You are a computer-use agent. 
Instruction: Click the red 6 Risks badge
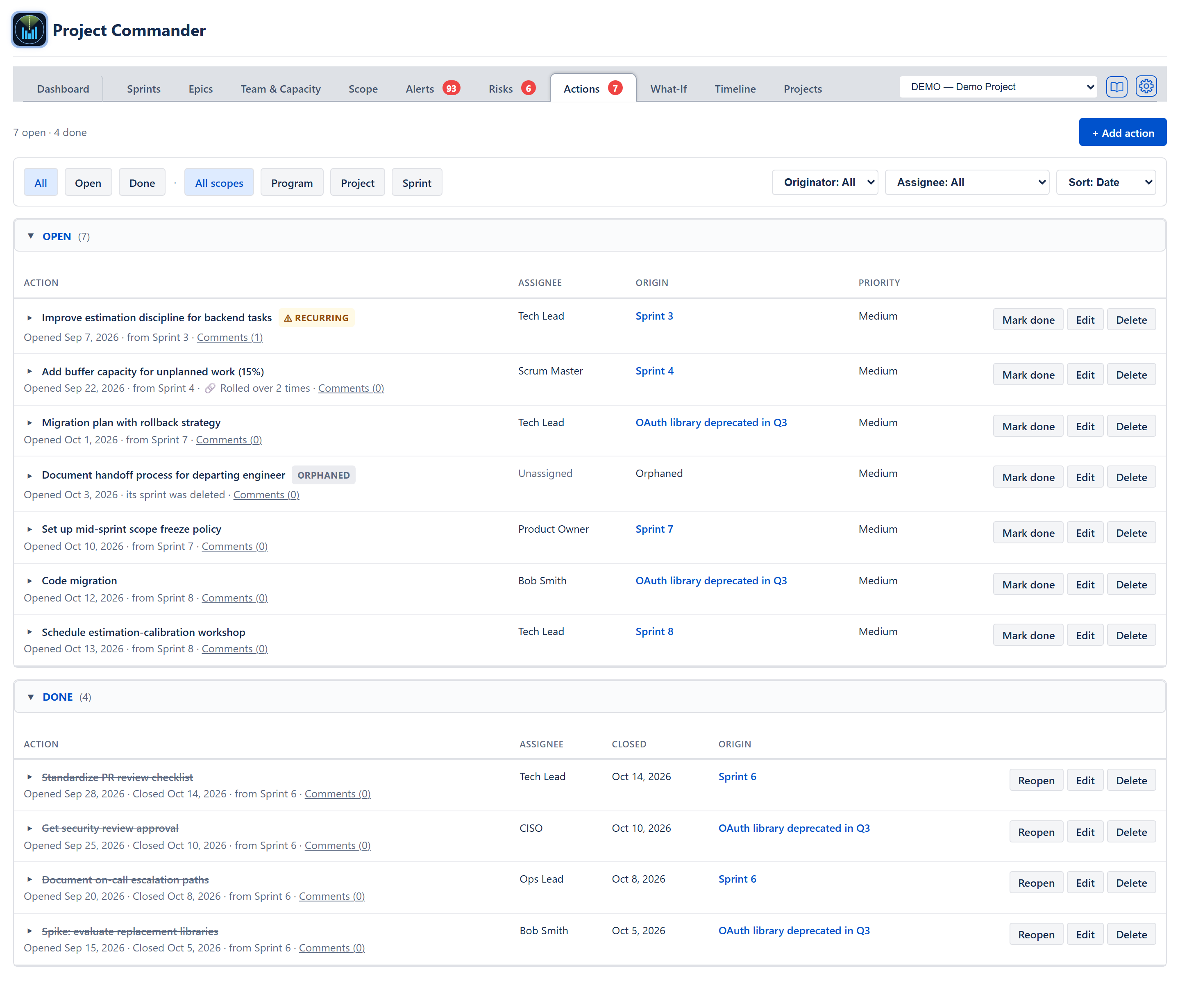click(x=529, y=88)
